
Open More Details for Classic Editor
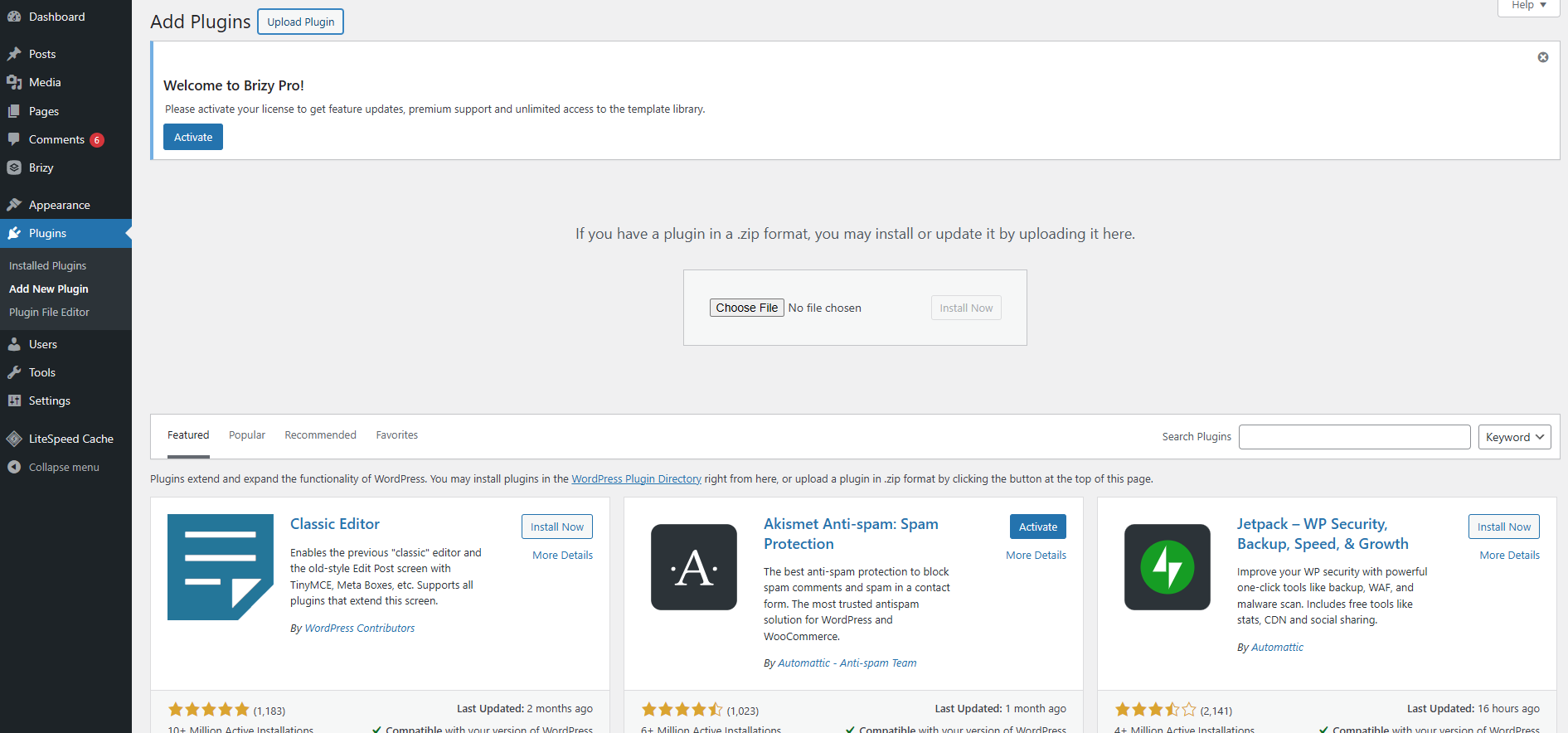pos(563,555)
